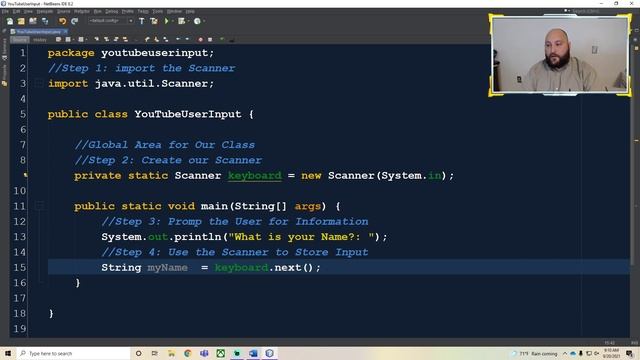The height and width of the screenshot is (360, 640).
Task: Shift Line Left using the editor toolbar
Action: (178, 39)
